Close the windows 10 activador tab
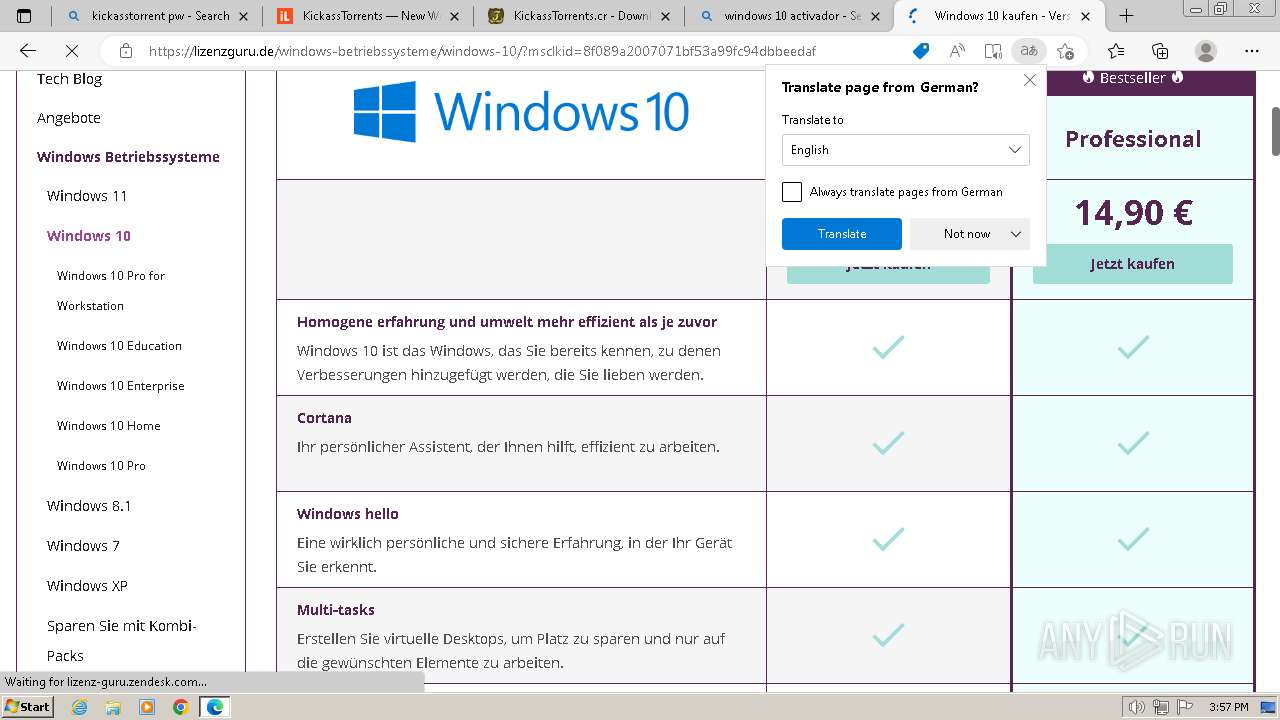 coord(876,16)
